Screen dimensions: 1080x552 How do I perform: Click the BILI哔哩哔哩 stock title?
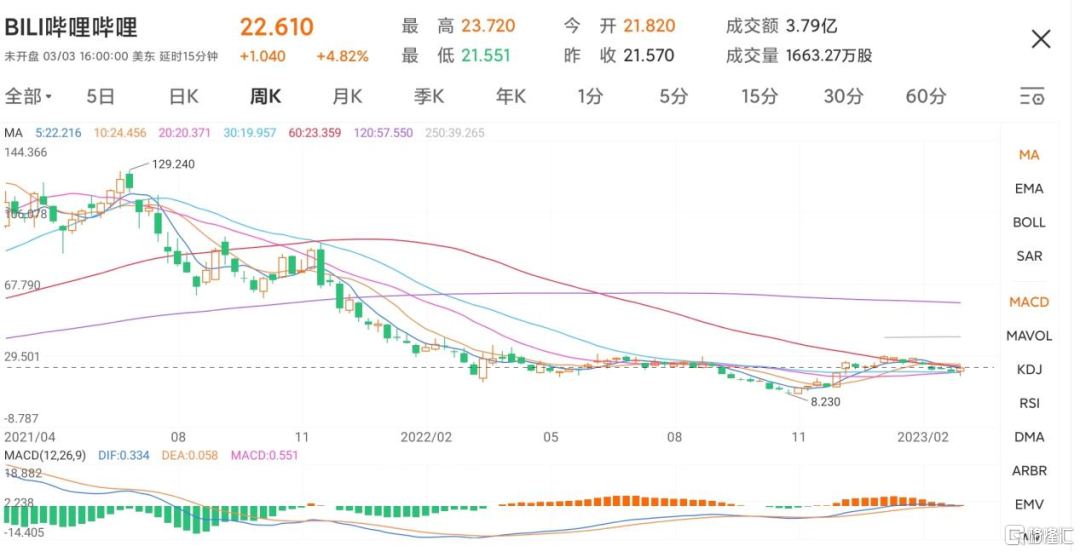click(71, 28)
